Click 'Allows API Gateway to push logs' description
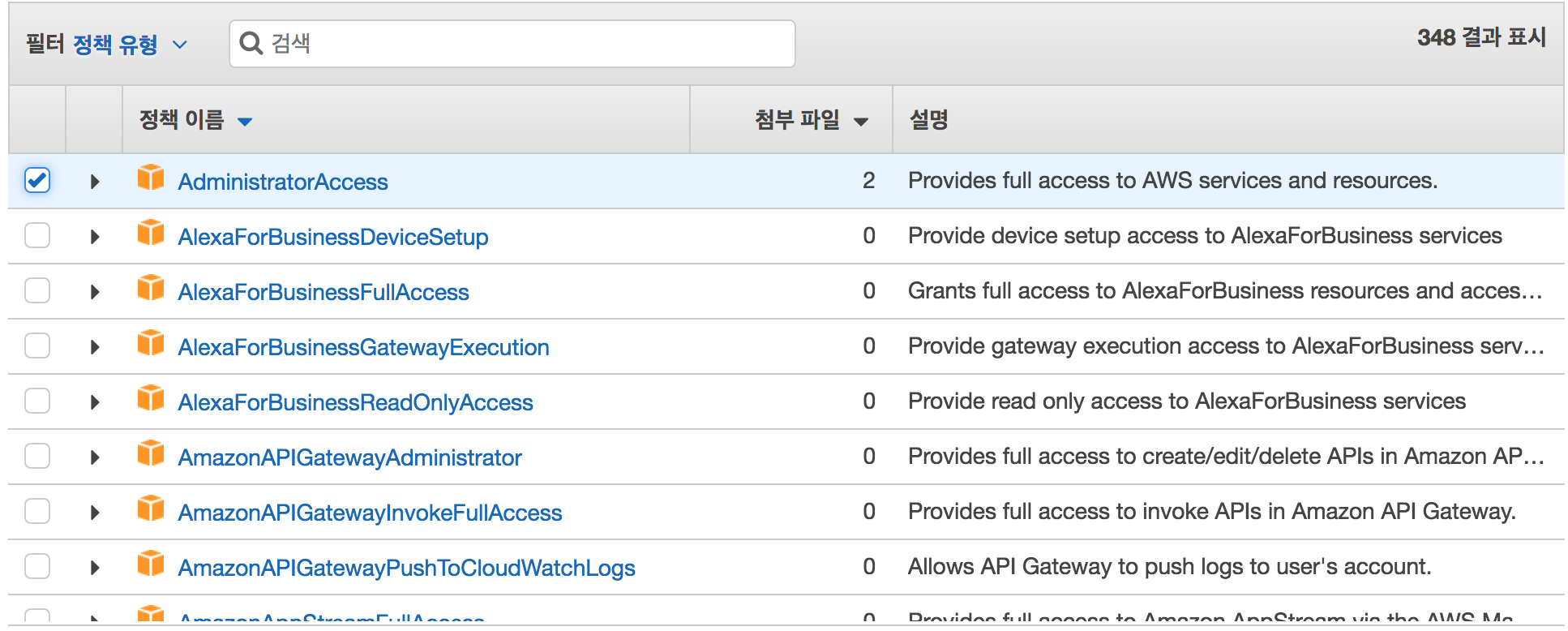This screenshot has height=631, width=1568. (x=1169, y=566)
